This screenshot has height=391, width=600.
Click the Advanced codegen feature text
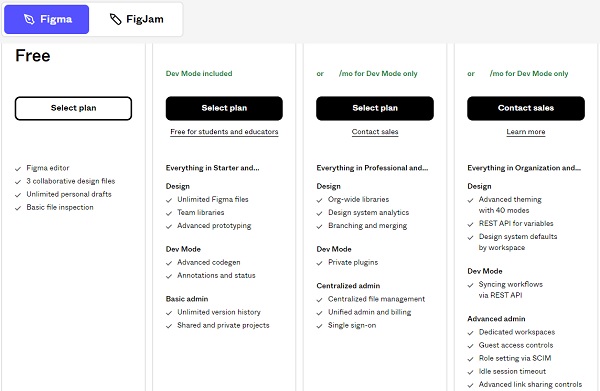click(x=209, y=262)
